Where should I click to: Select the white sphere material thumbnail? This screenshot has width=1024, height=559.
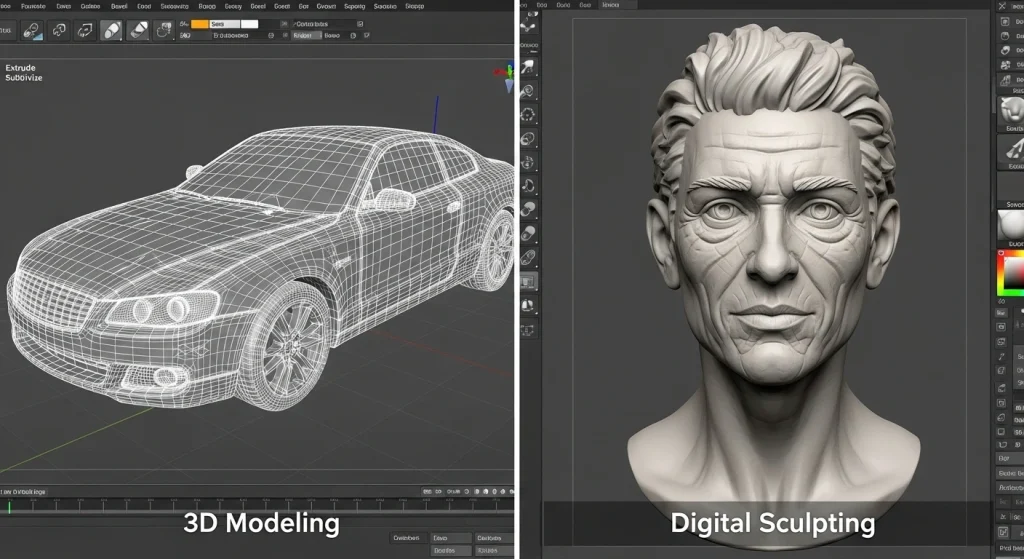(1012, 225)
